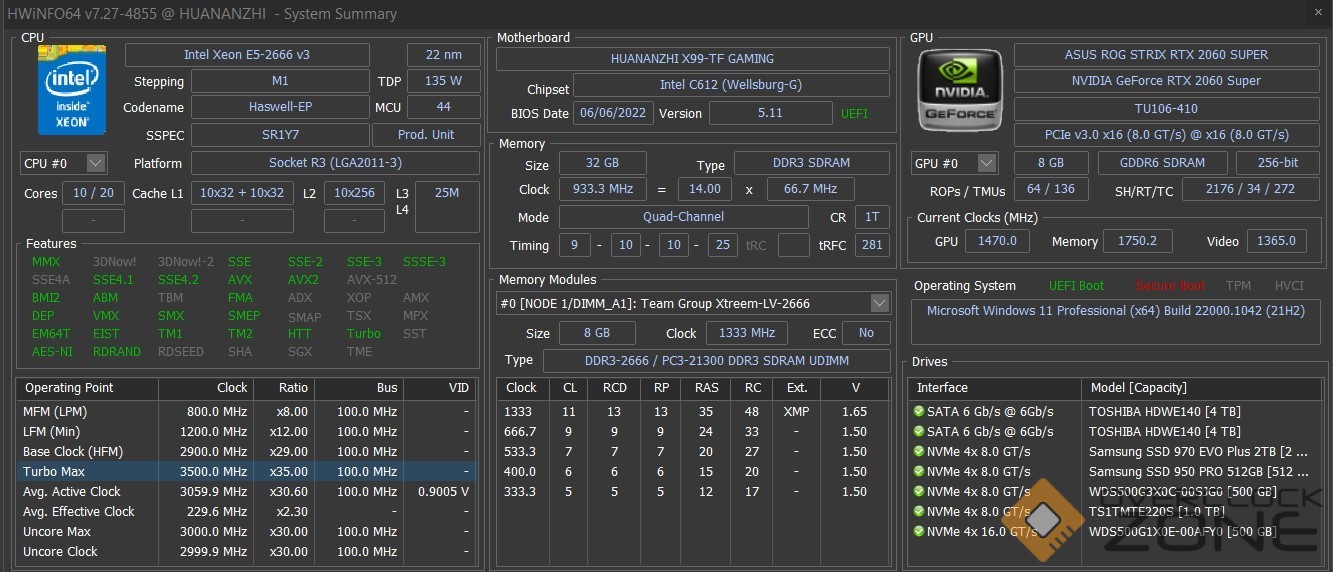Click the Windows 11 Professional OS text box
This screenshot has width=1333, height=572.
pyautogui.click(x=1114, y=311)
